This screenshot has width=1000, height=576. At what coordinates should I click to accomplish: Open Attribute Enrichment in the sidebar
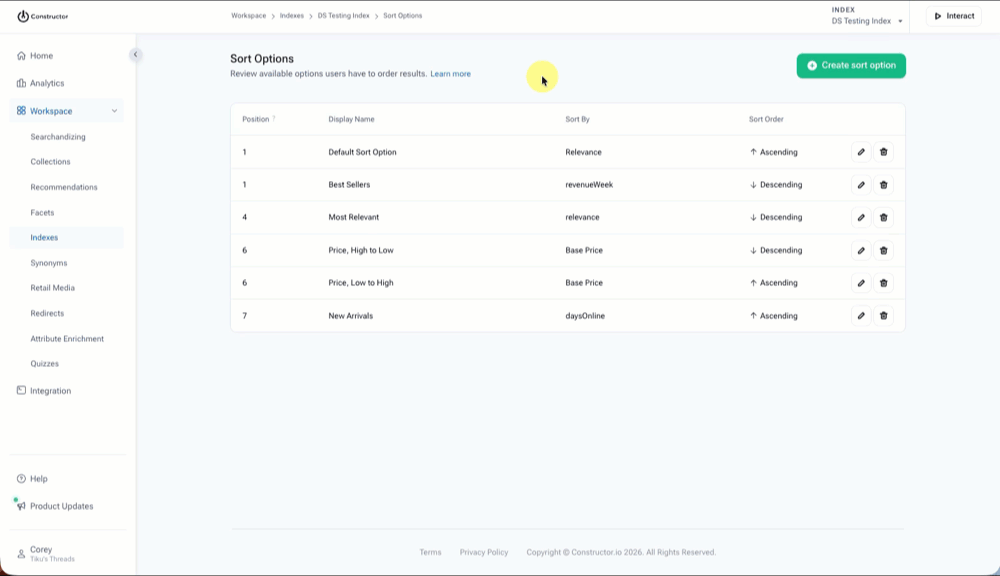pos(67,339)
